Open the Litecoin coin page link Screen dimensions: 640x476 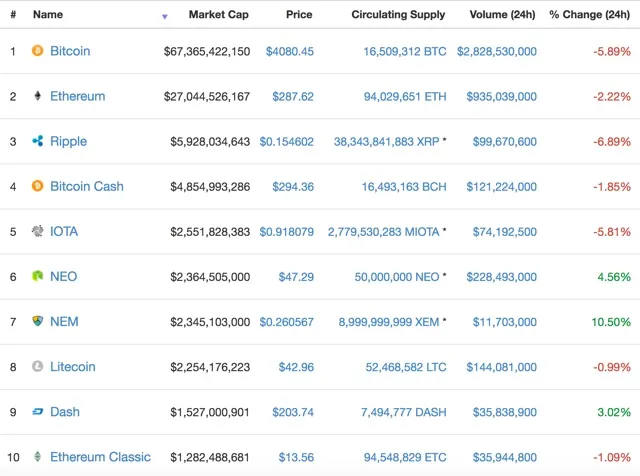tap(73, 367)
